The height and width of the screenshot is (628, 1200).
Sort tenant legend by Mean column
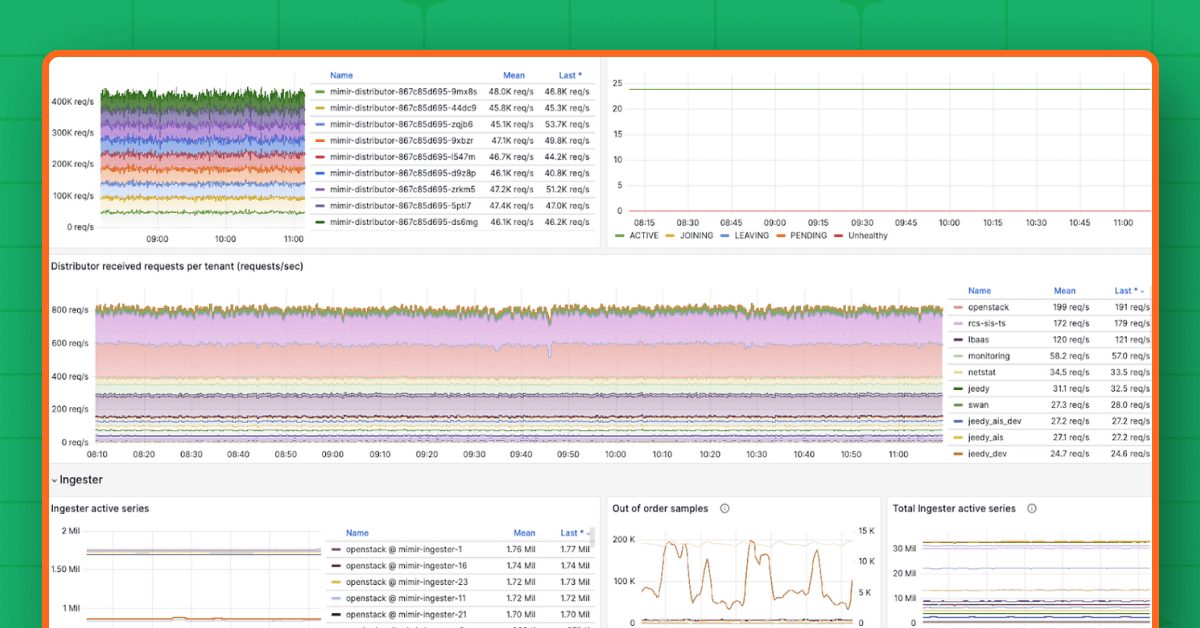1064,290
